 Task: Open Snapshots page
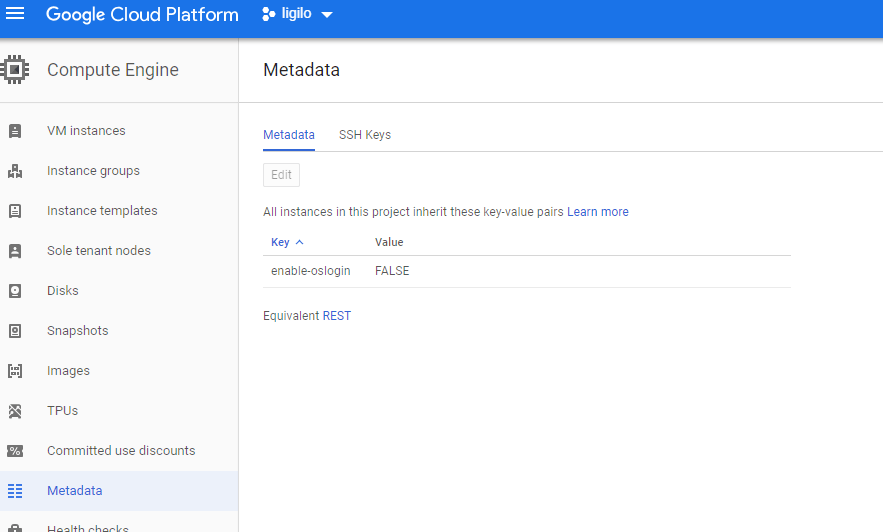pos(78,330)
